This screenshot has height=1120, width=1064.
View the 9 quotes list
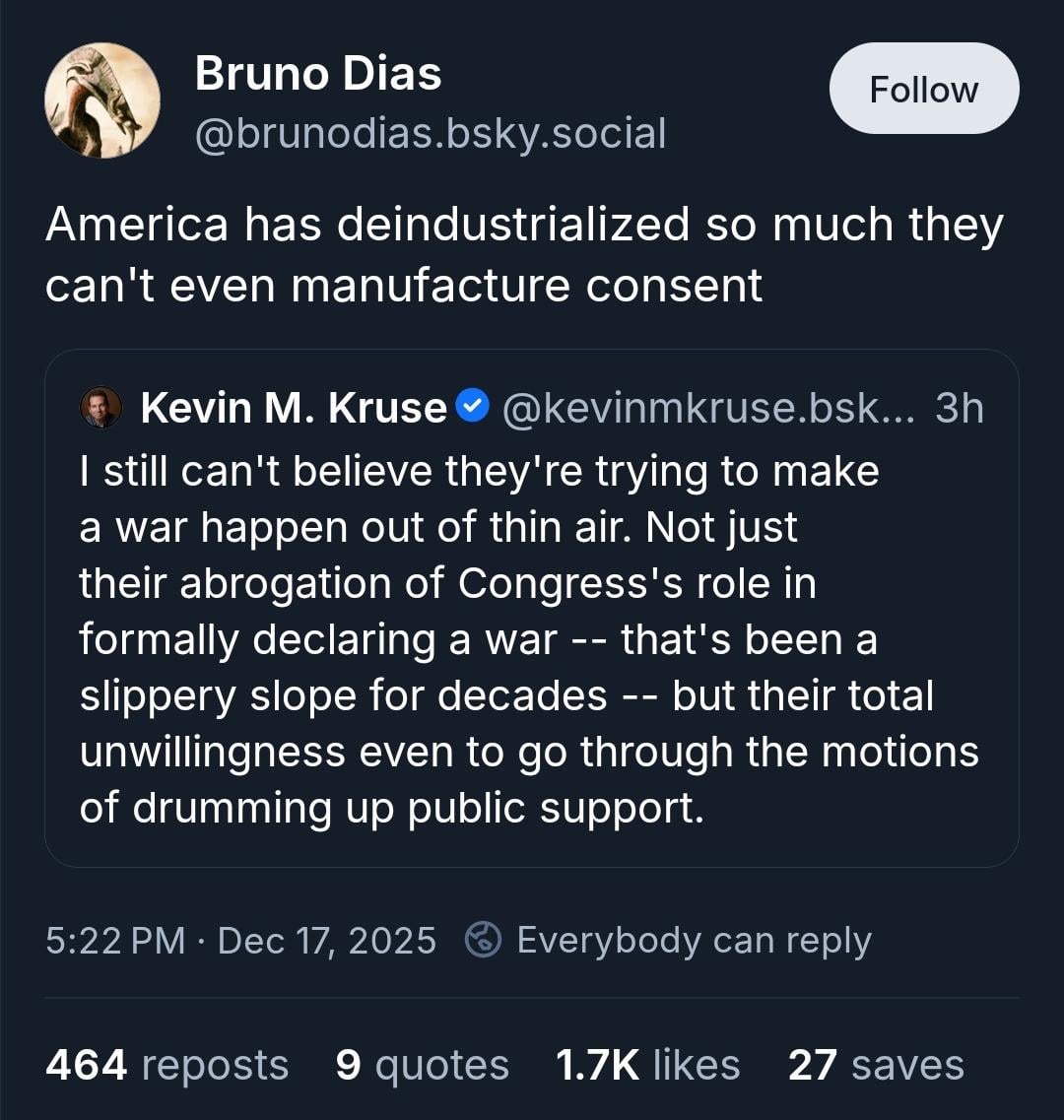[422, 1065]
